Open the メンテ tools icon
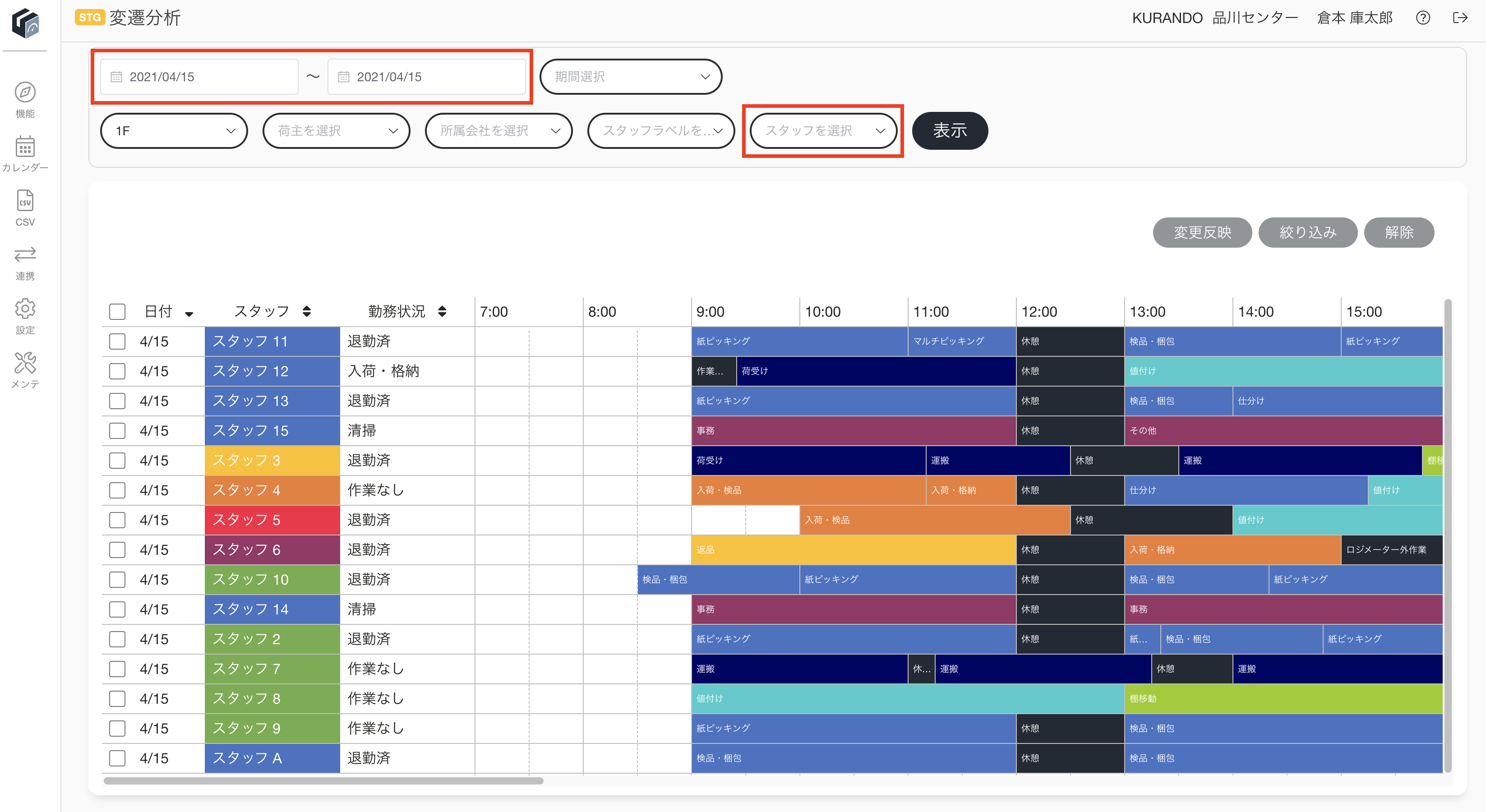Viewport: 1486px width, 812px height. coord(25,363)
